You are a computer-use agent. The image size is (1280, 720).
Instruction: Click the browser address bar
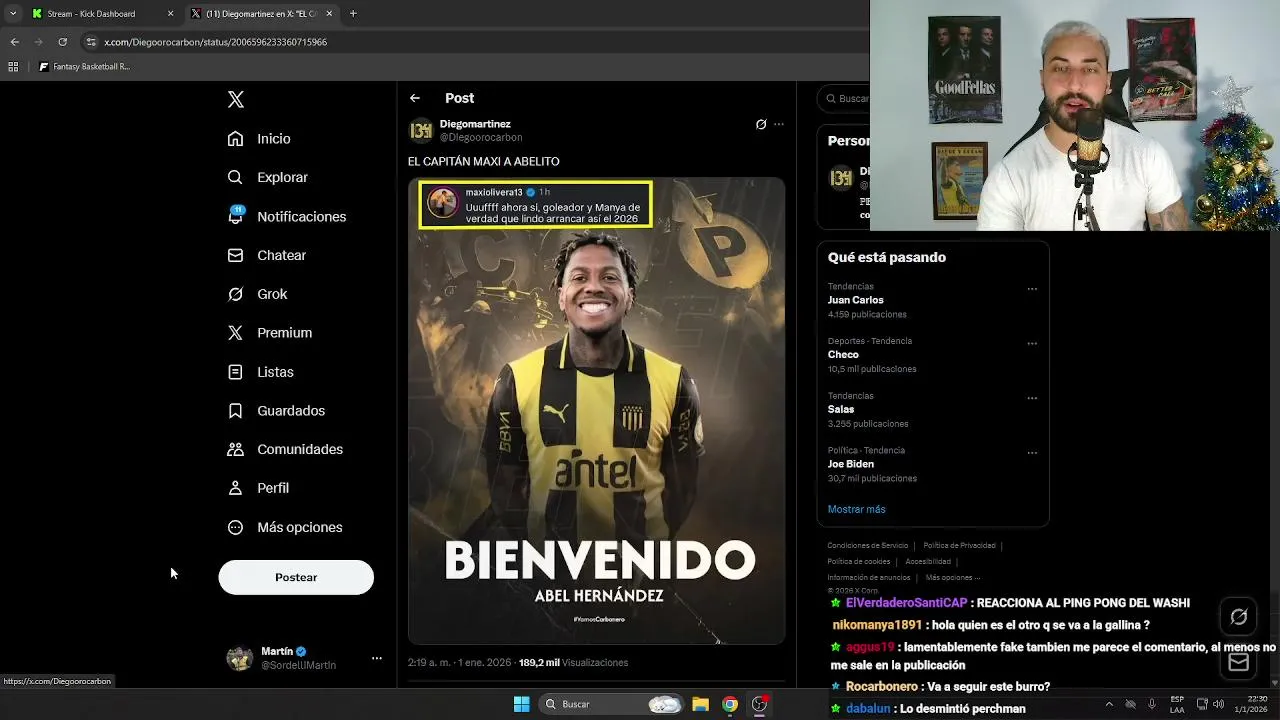coord(470,42)
